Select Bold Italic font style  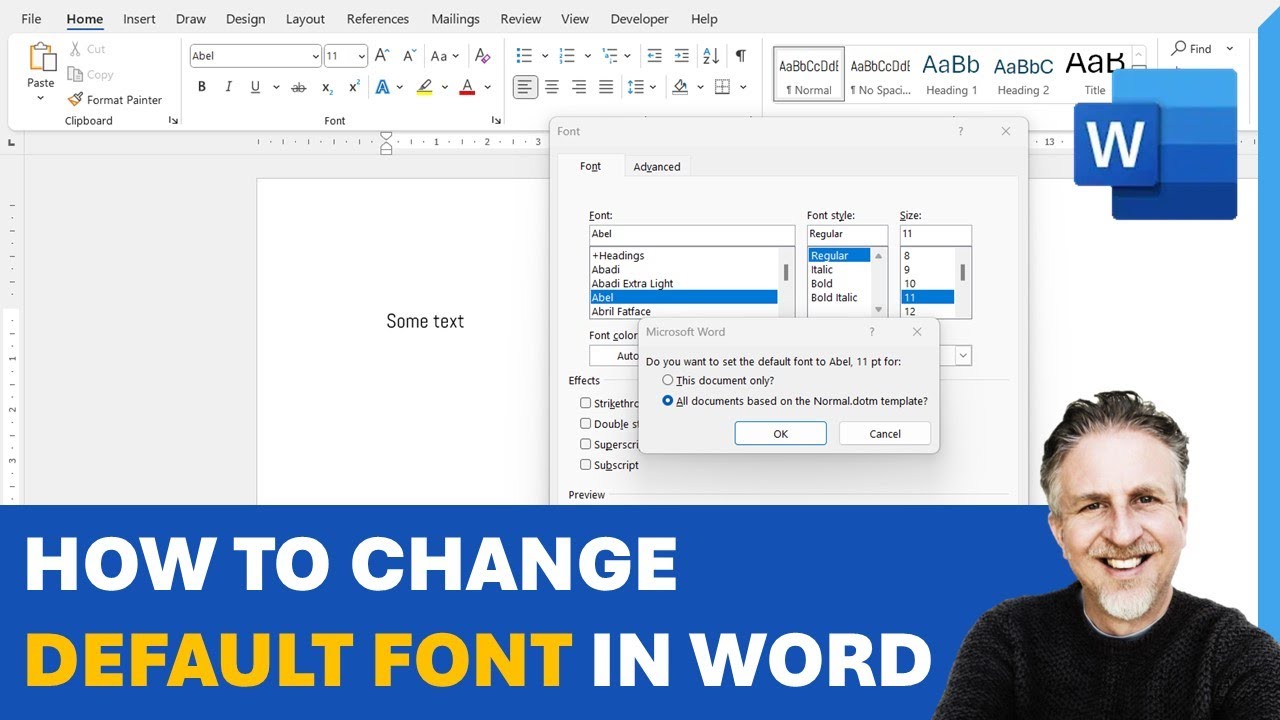834,297
